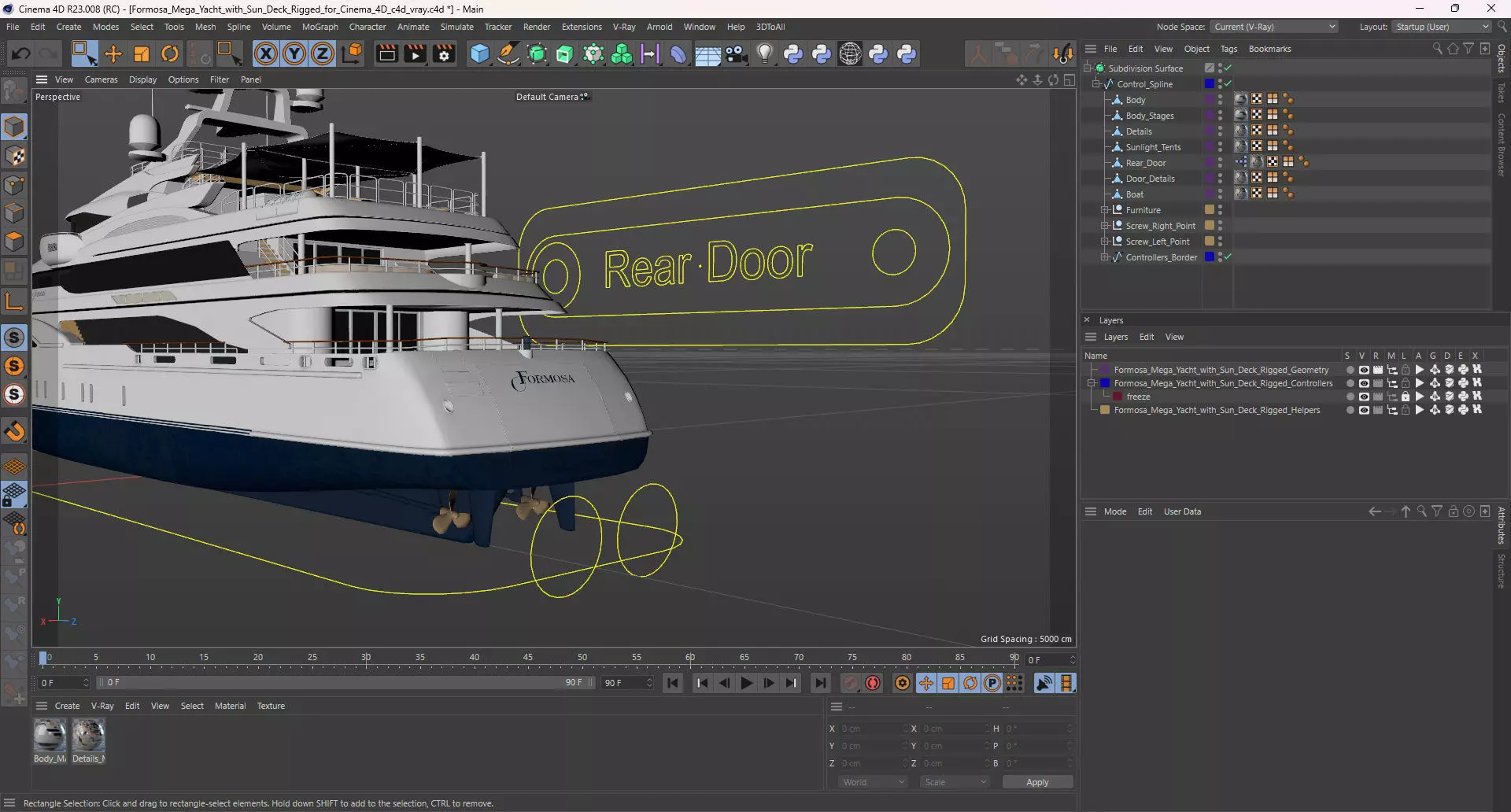Add a Light object
The height and width of the screenshot is (812, 1511).
coord(764,54)
